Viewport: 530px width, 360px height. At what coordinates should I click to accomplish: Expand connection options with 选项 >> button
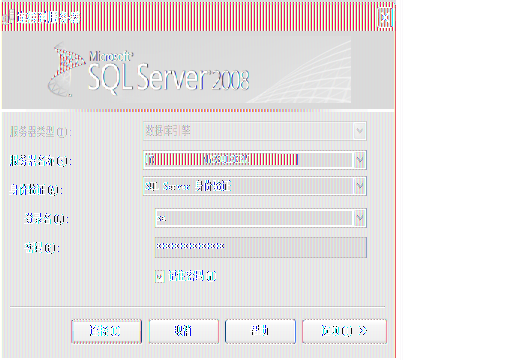click(x=344, y=331)
